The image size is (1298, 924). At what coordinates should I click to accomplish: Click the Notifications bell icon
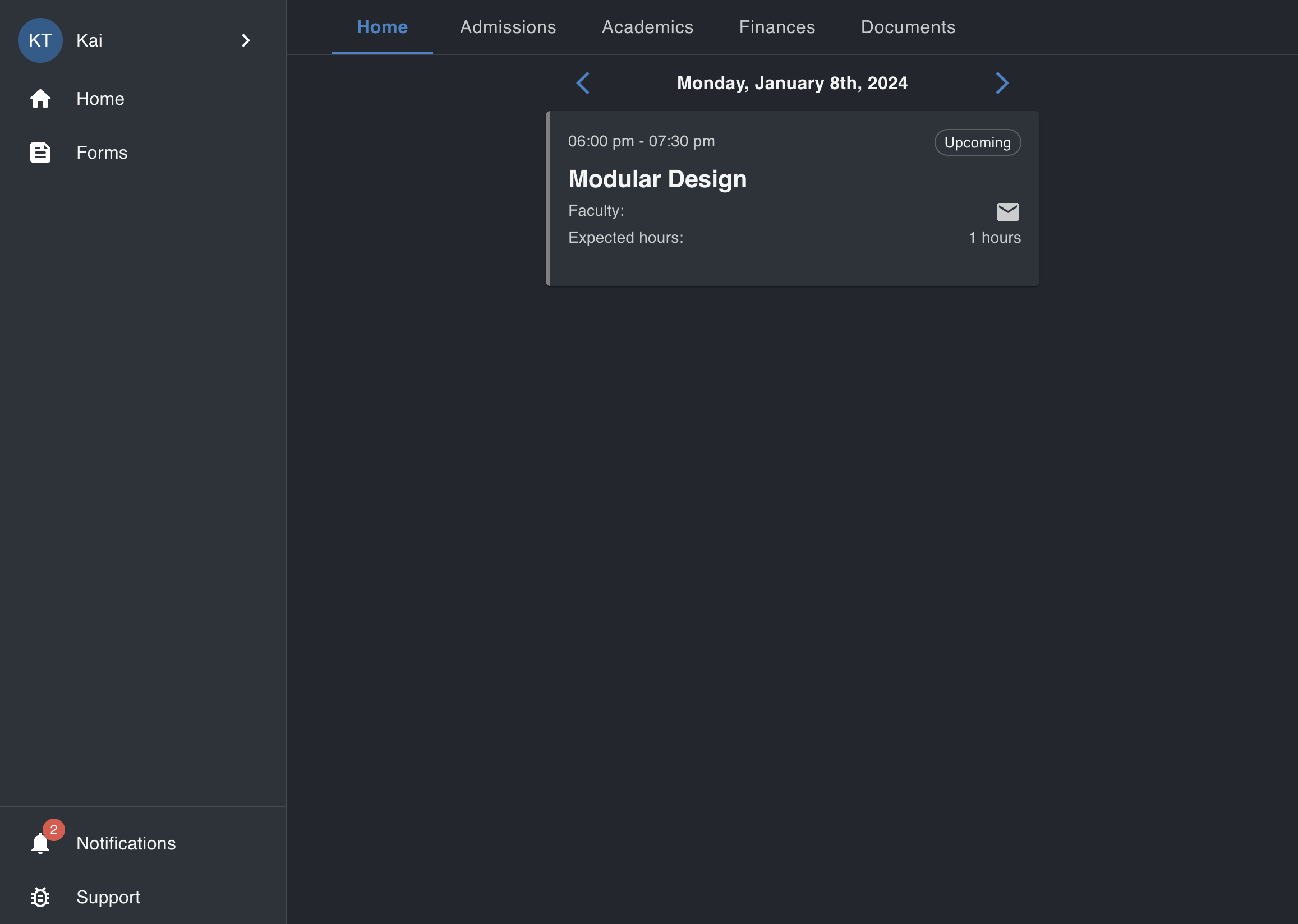(40, 843)
